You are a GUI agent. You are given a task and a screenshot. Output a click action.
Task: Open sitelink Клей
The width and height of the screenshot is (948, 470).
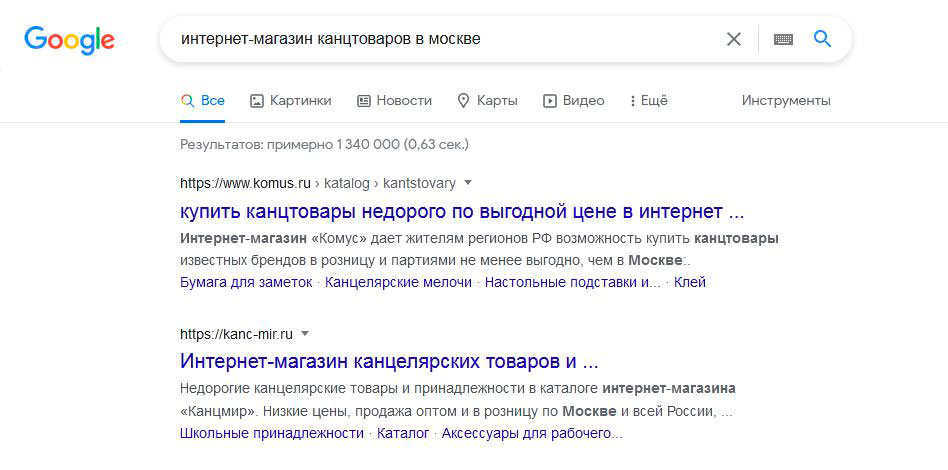point(690,282)
